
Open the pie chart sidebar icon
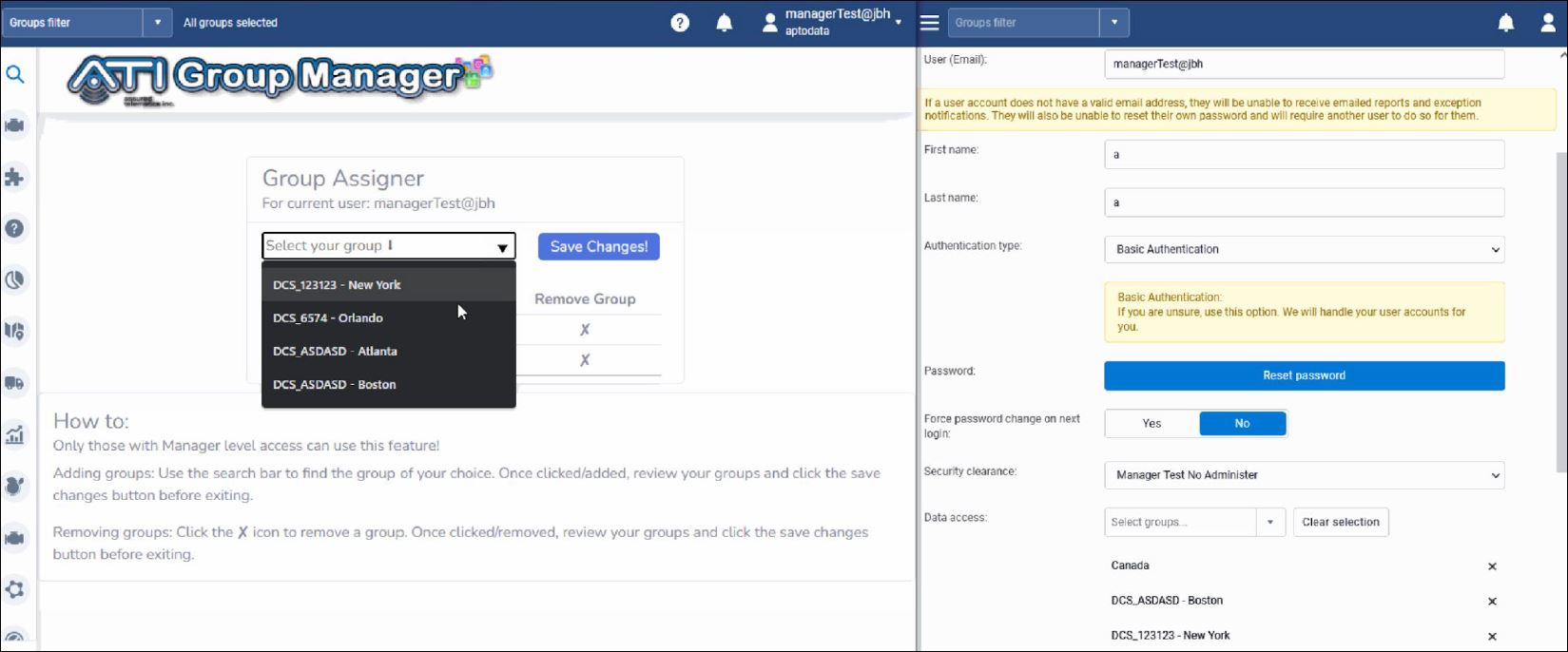(14, 280)
